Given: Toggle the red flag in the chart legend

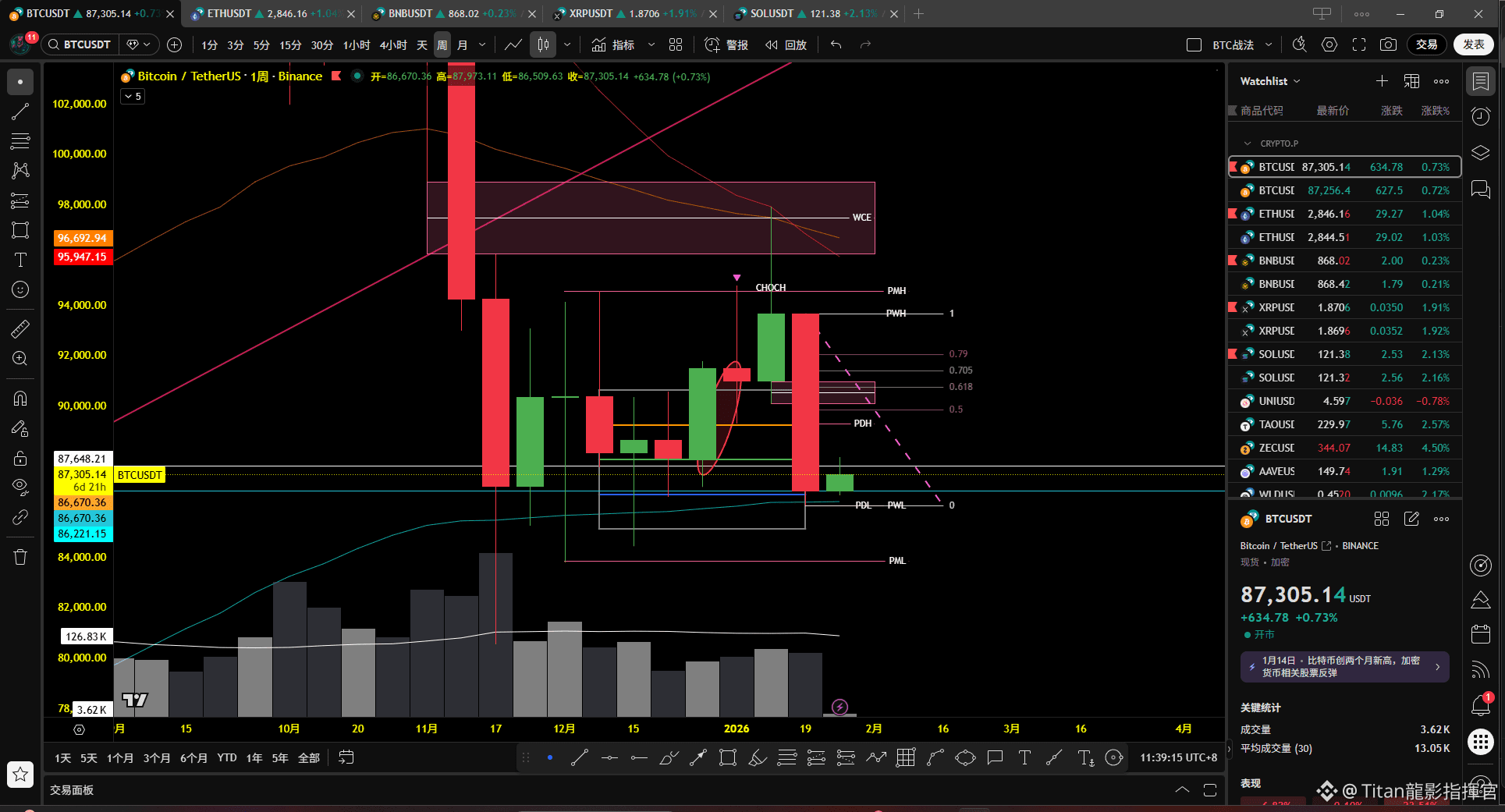Looking at the screenshot, I should 336,76.
